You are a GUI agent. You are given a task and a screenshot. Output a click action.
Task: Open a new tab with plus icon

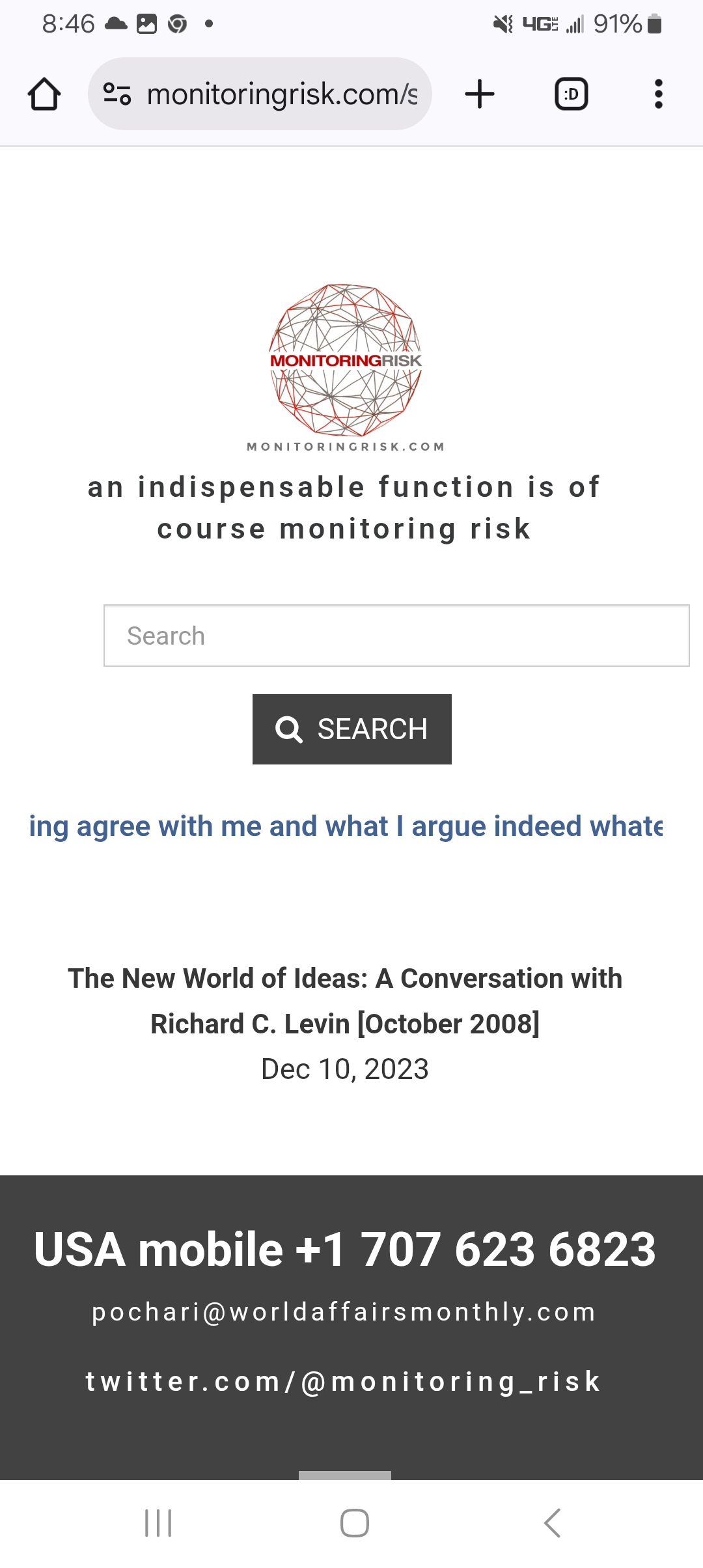click(x=480, y=94)
